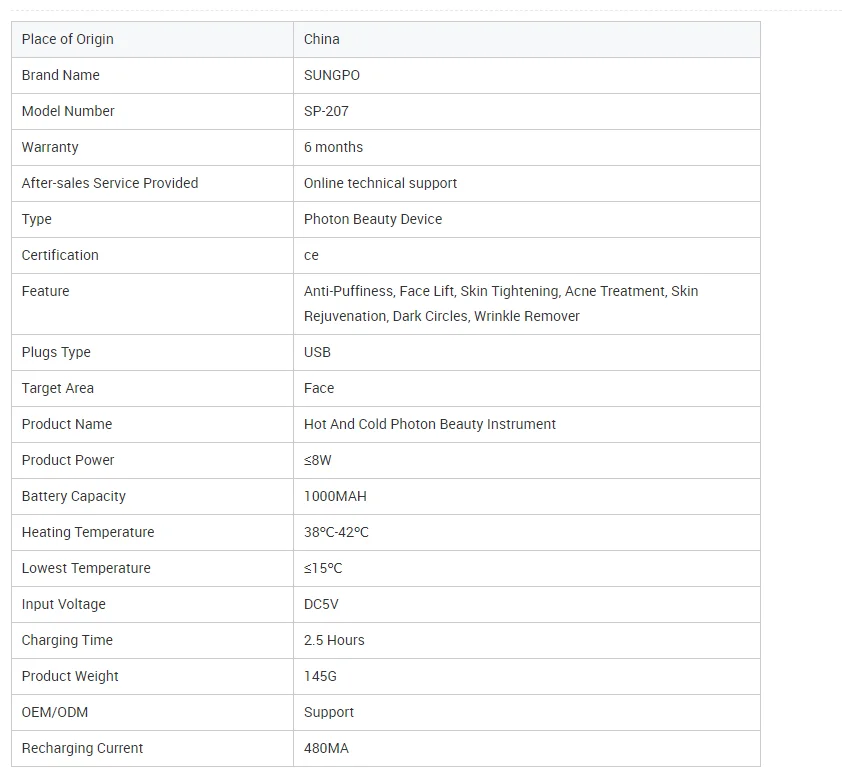Click the 'SUNGPO' brand name value
Image resolution: width=842 pixels, height=772 pixels.
tap(332, 75)
